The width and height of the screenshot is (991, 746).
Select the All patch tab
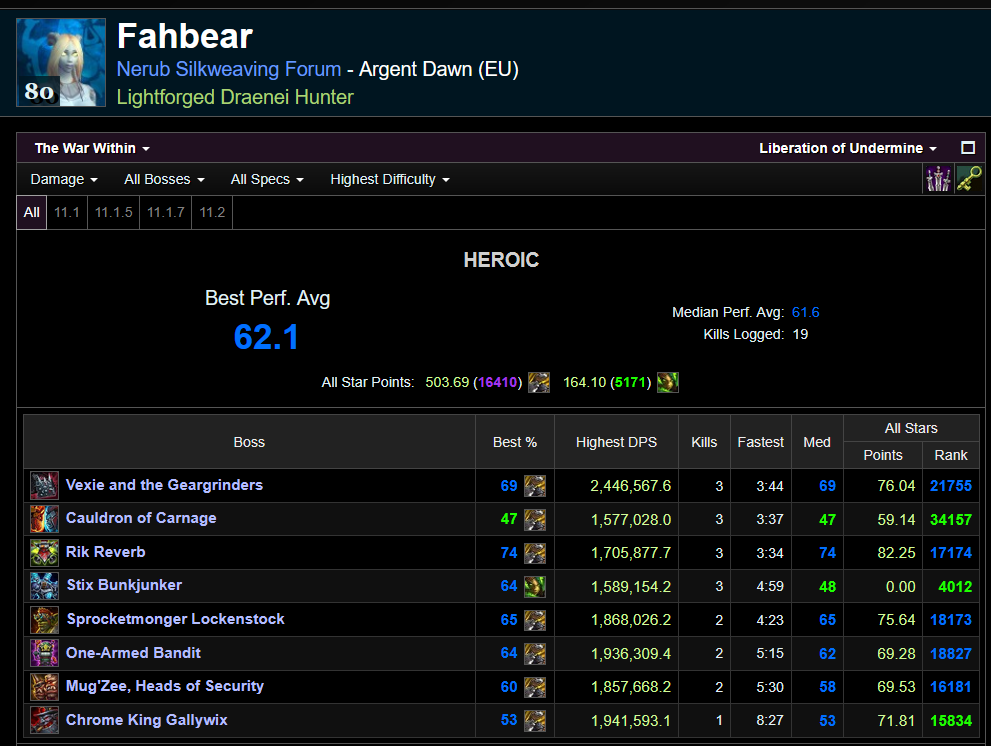coord(32,212)
